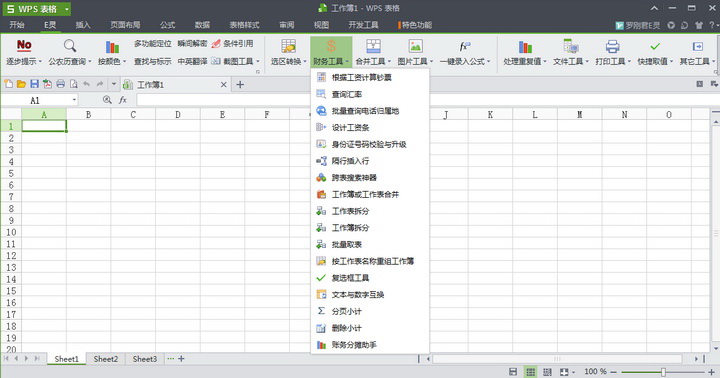Click the 快捷取值 checkmark icon
Screen dimensions: 720x378
655,46
